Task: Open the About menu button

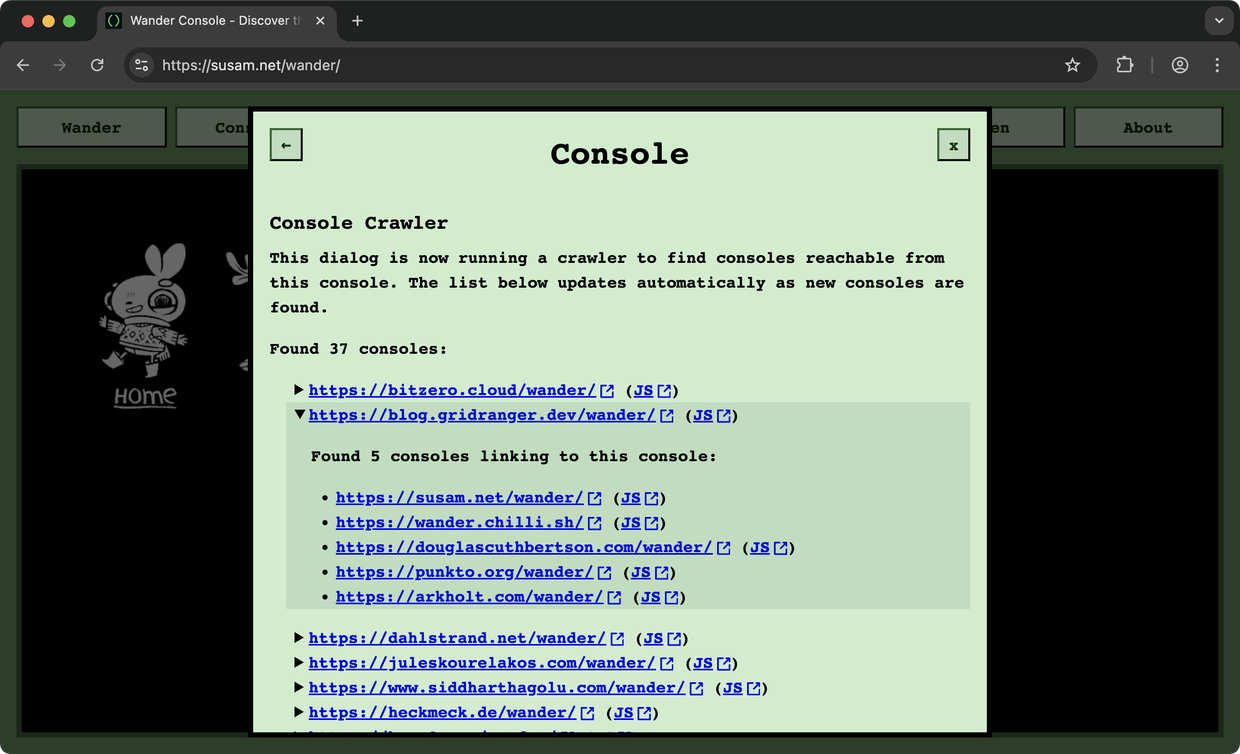Action: pos(1147,128)
